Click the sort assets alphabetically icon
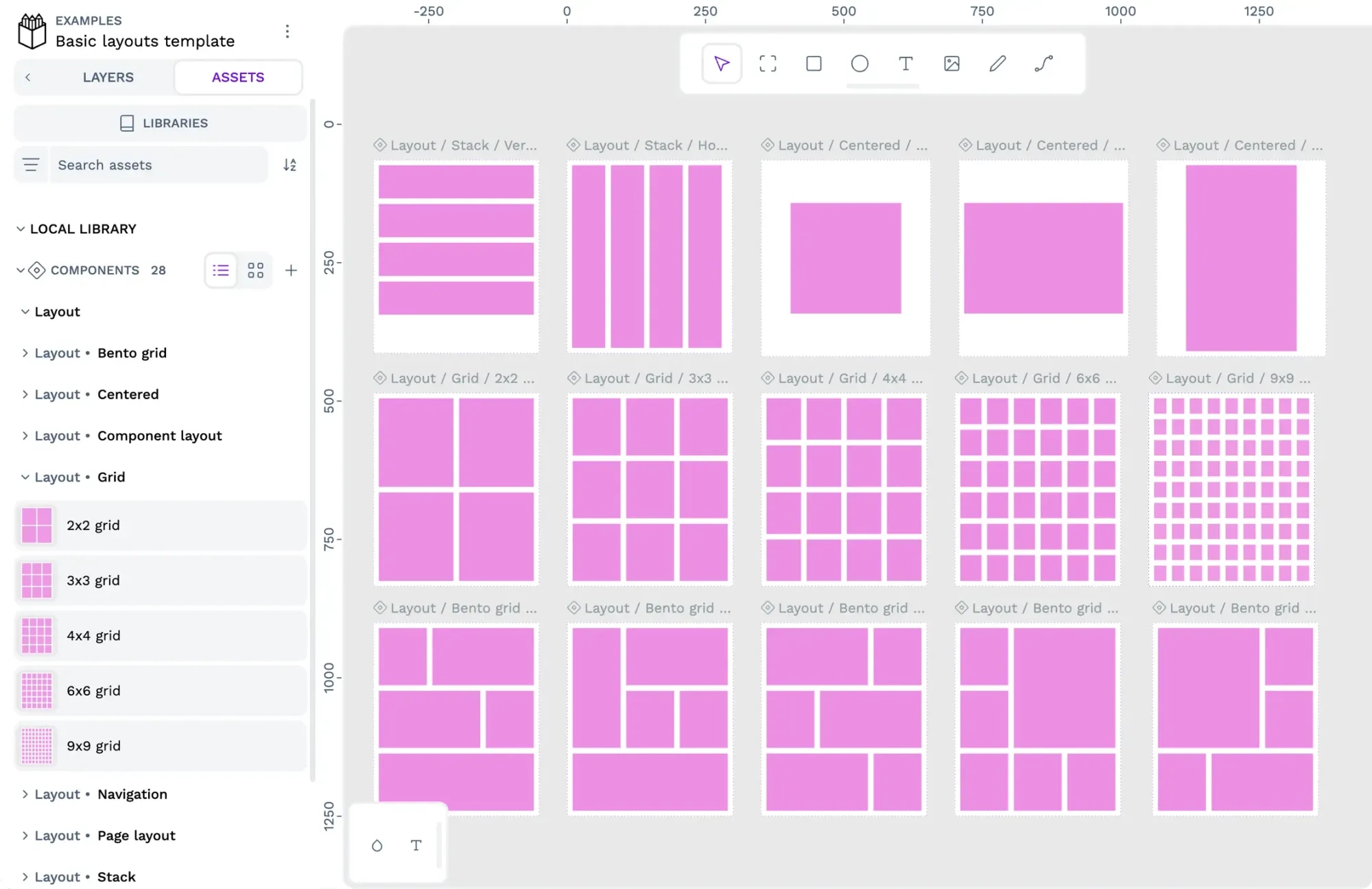 (290, 165)
